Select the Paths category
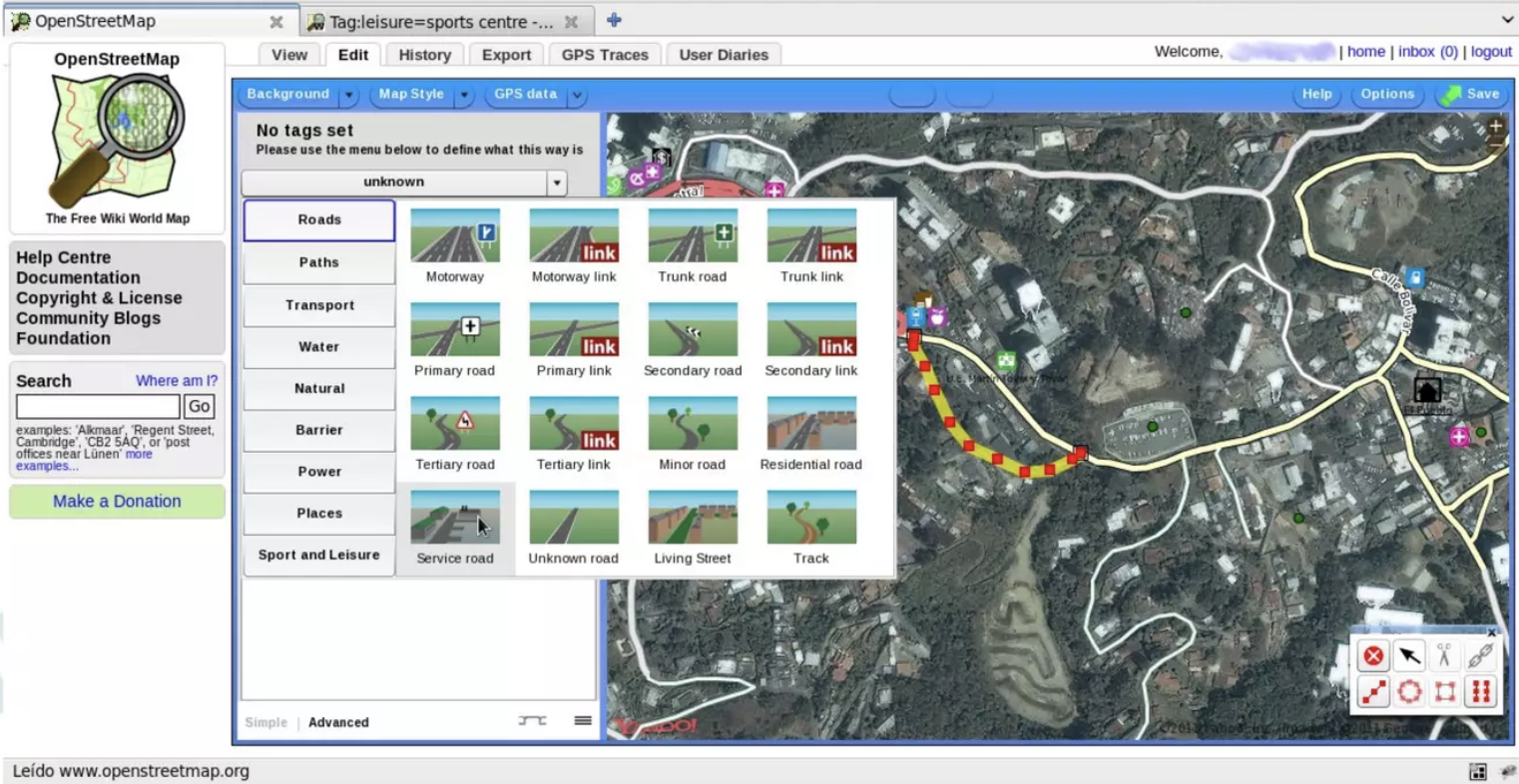 pyautogui.click(x=319, y=262)
